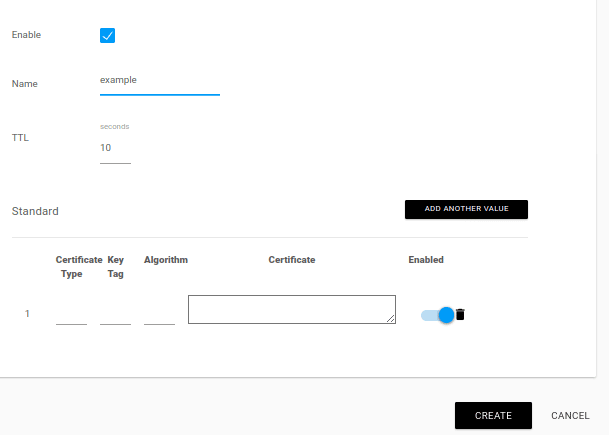Click the Certificate column header
This screenshot has width=609, height=435.
(292, 260)
